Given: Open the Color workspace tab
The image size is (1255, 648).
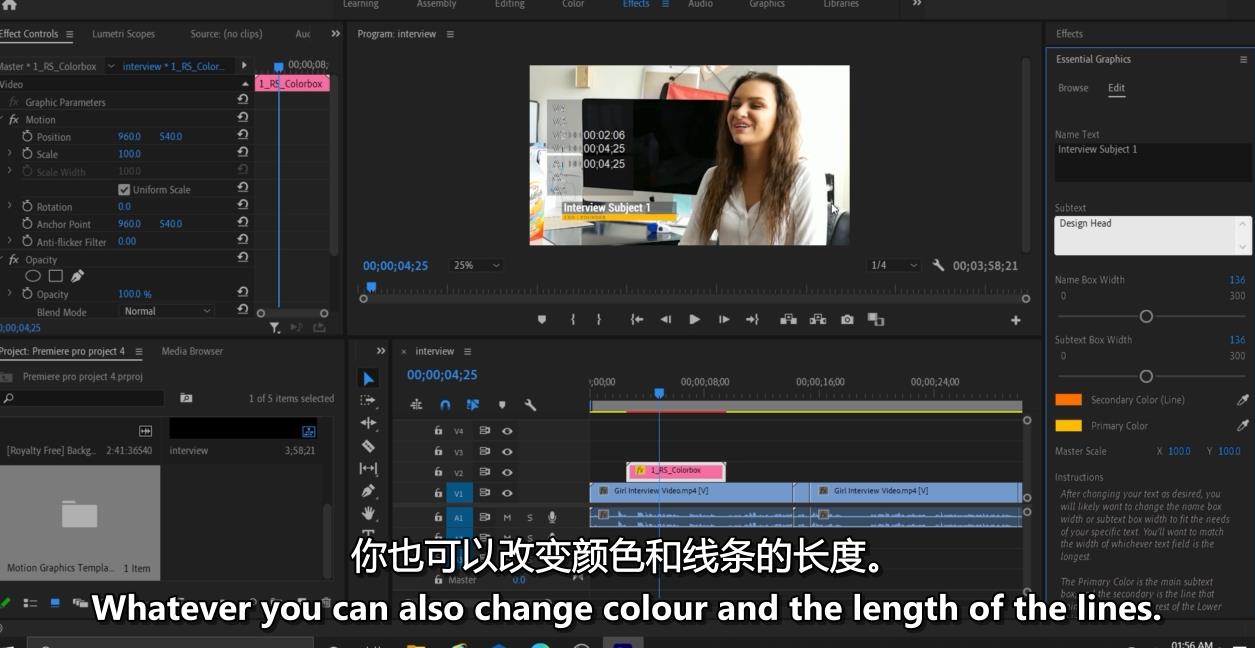Looking at the screenshot, I should click(573, 4).
